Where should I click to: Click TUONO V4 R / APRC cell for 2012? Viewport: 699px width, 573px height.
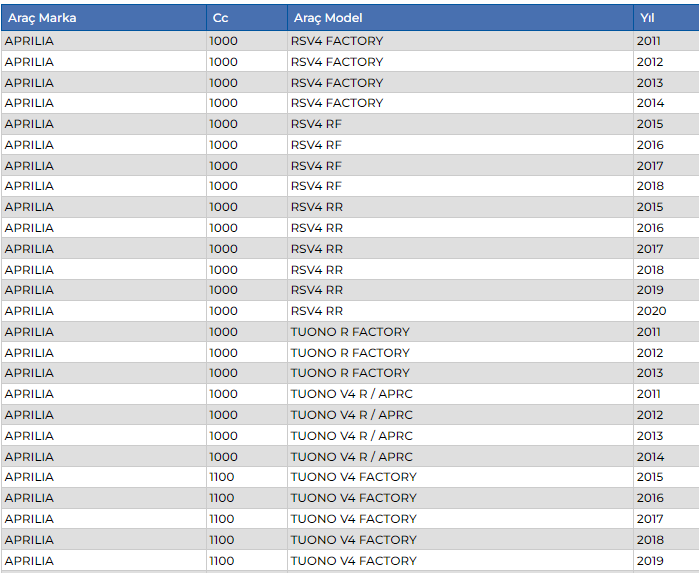pos(351,415)
